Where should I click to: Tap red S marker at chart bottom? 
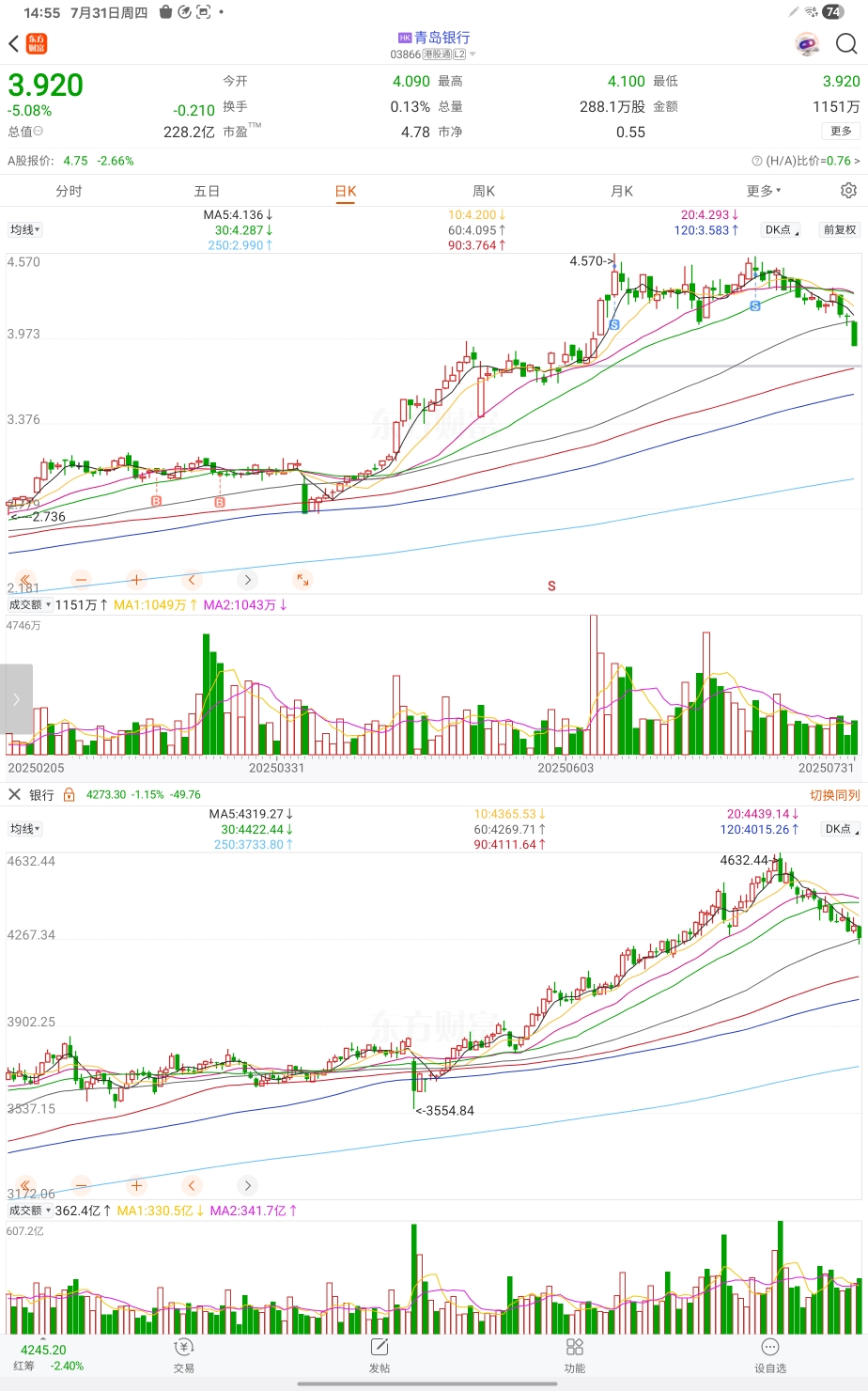coord(551,586)
